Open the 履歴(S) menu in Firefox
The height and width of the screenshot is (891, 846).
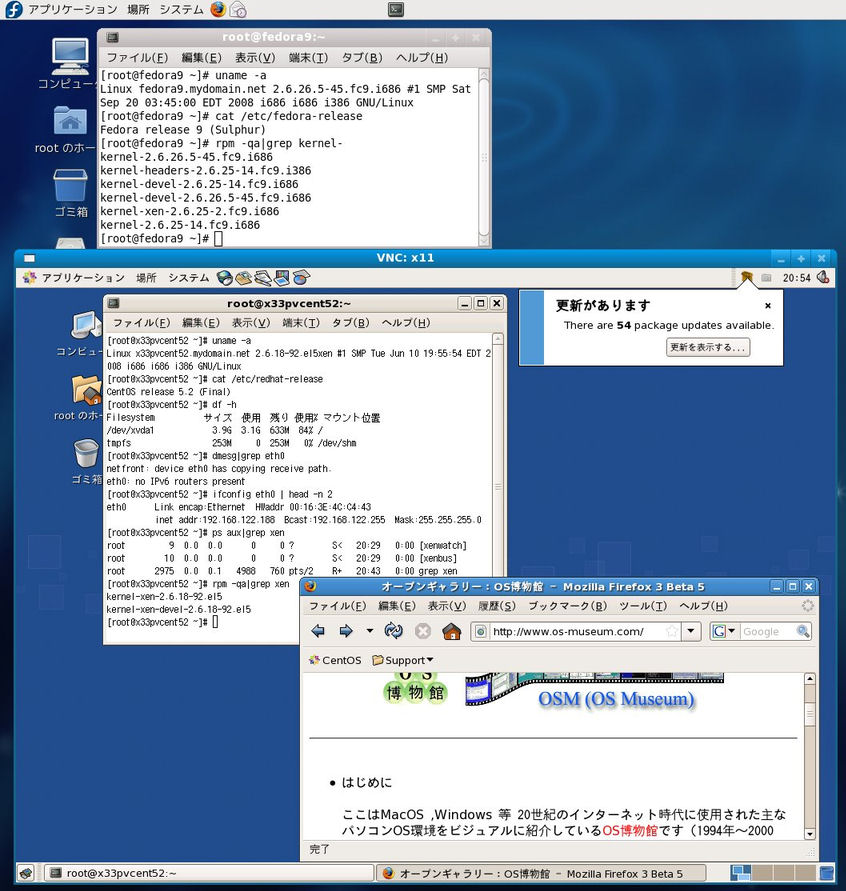pos(497,606)
